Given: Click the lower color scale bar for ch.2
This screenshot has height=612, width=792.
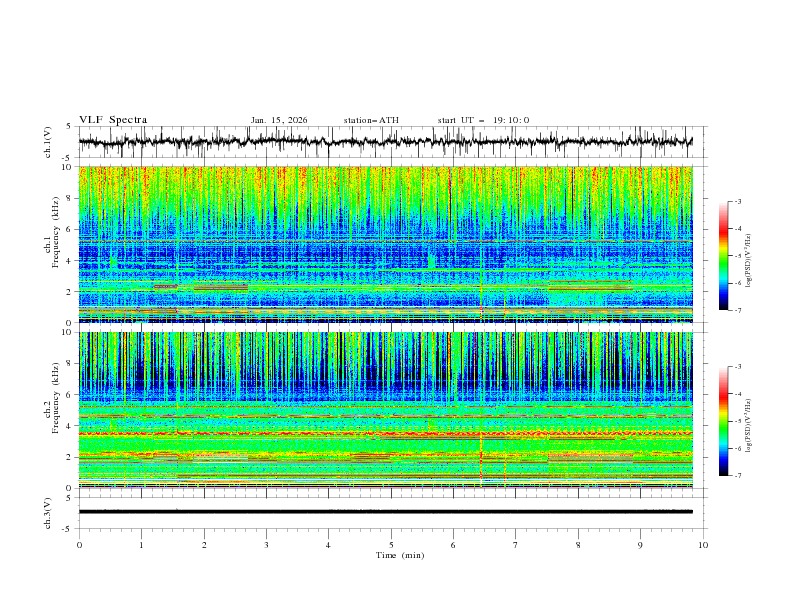Looking at the screenshot, I should [x=723, y=421].
